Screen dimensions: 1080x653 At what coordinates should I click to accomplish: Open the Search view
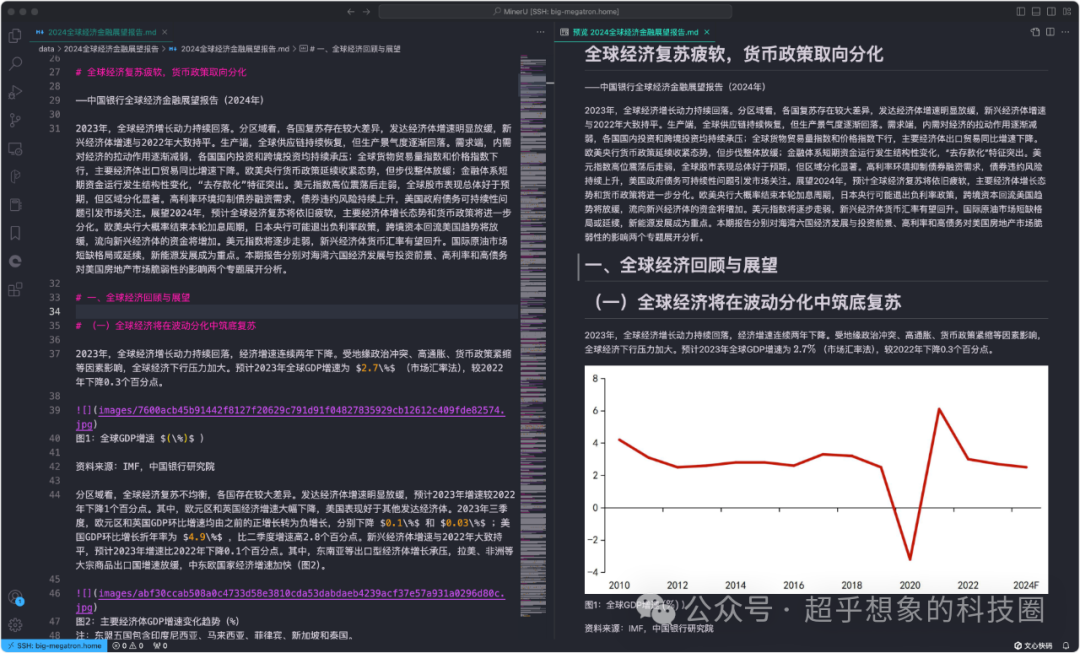13,63
